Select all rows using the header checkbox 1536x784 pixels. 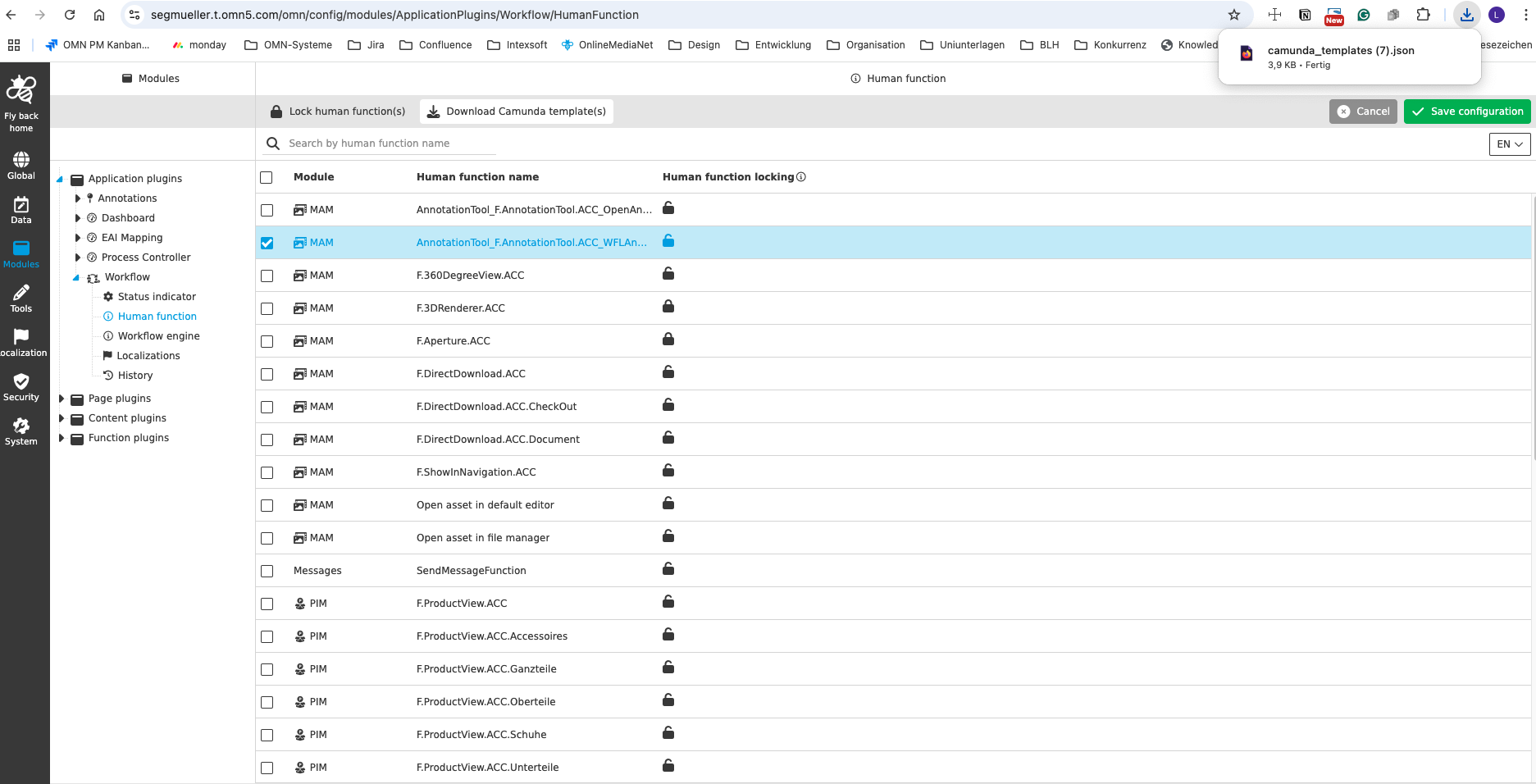pyautogui.click(x=267, y=177)
